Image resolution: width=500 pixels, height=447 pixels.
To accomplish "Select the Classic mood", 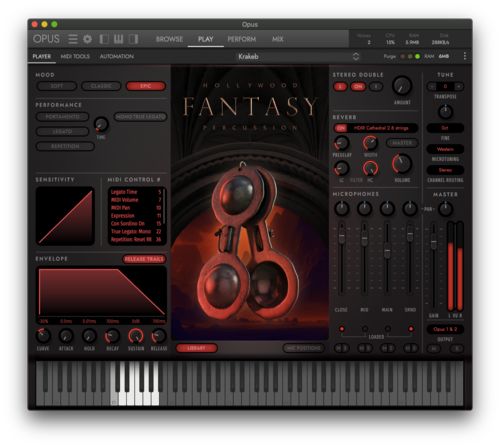I will [101, 86].
